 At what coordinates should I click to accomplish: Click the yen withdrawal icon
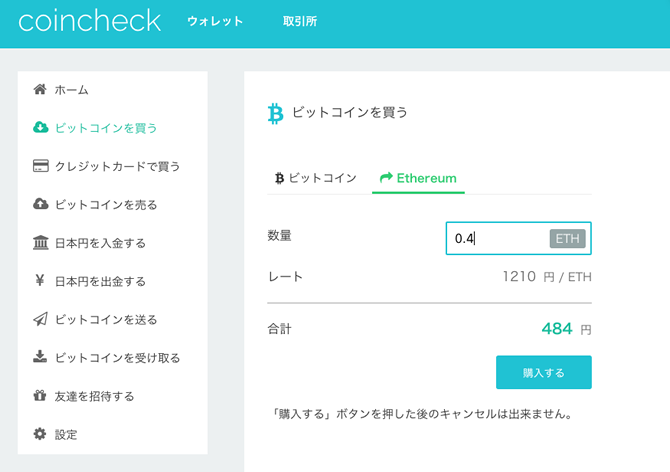(x=40, y=280)
